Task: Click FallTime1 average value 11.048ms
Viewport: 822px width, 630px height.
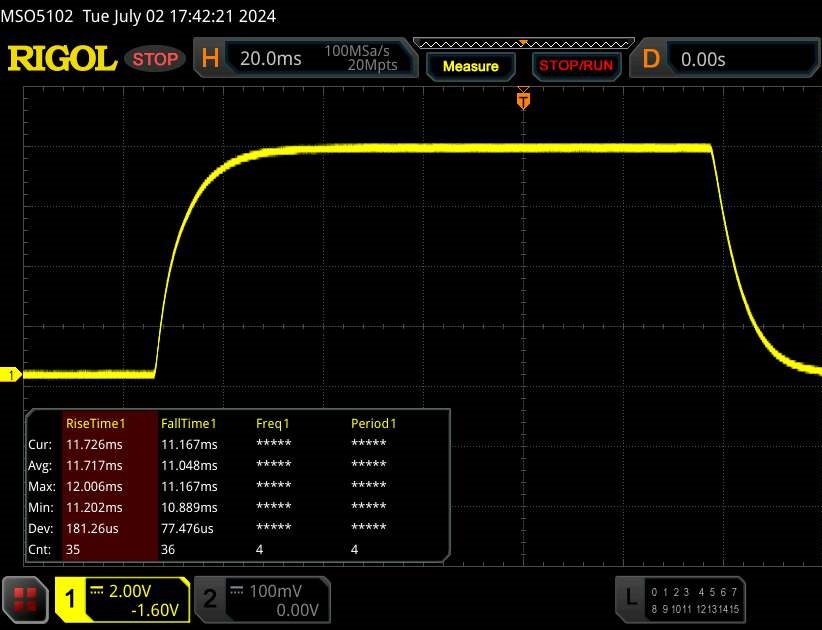Action: (189, 465)
